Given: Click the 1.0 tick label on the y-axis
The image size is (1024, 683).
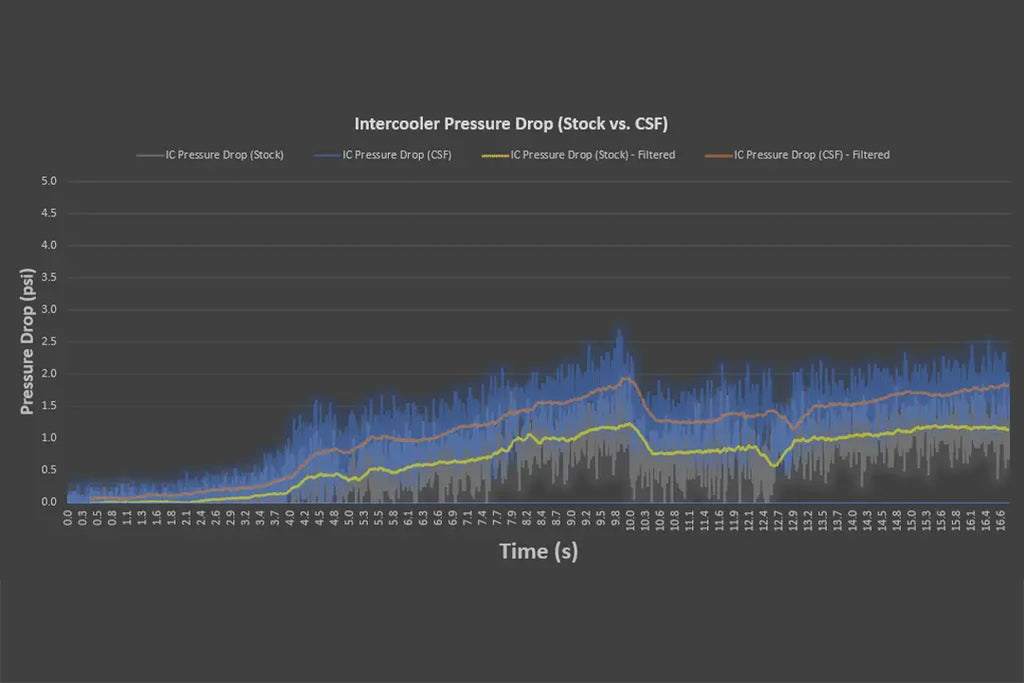Looking at the screenshot, I should 48,437.
